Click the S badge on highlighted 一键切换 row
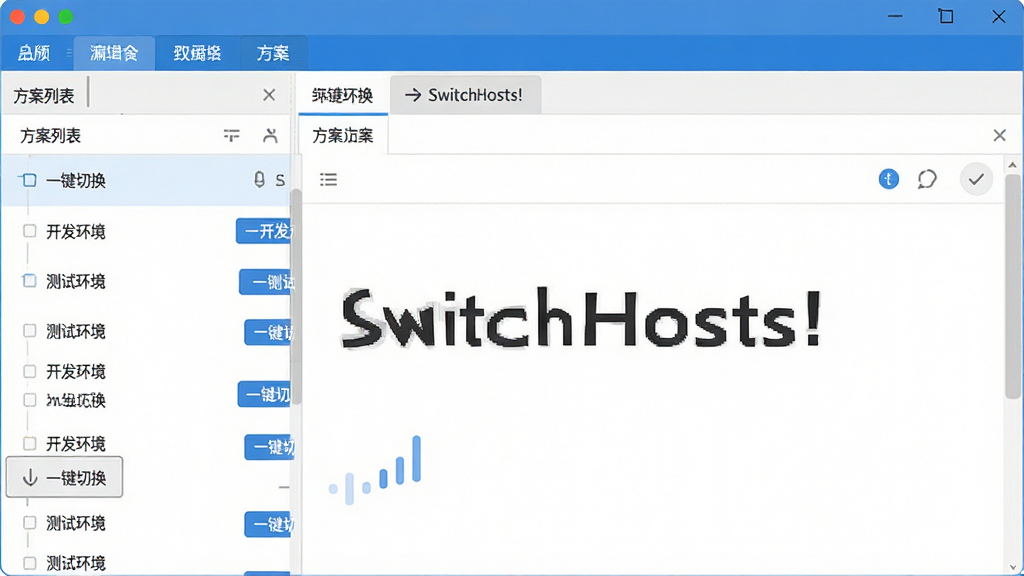This screenshot has height=576, width=1024. click(x=280, y=180)
